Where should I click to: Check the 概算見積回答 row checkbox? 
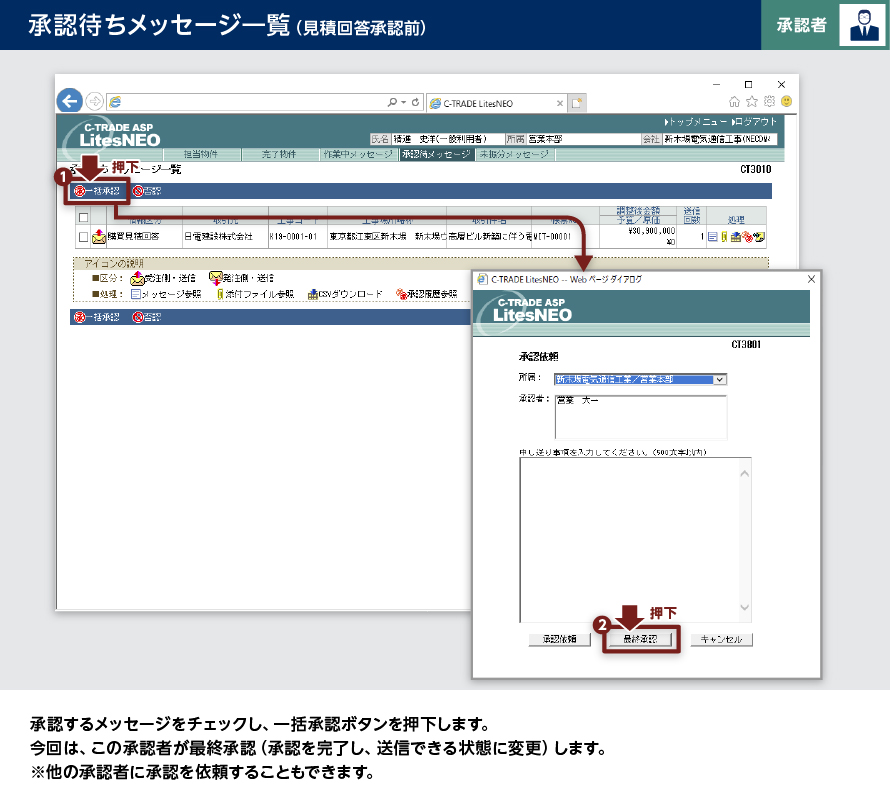(83, 238)
